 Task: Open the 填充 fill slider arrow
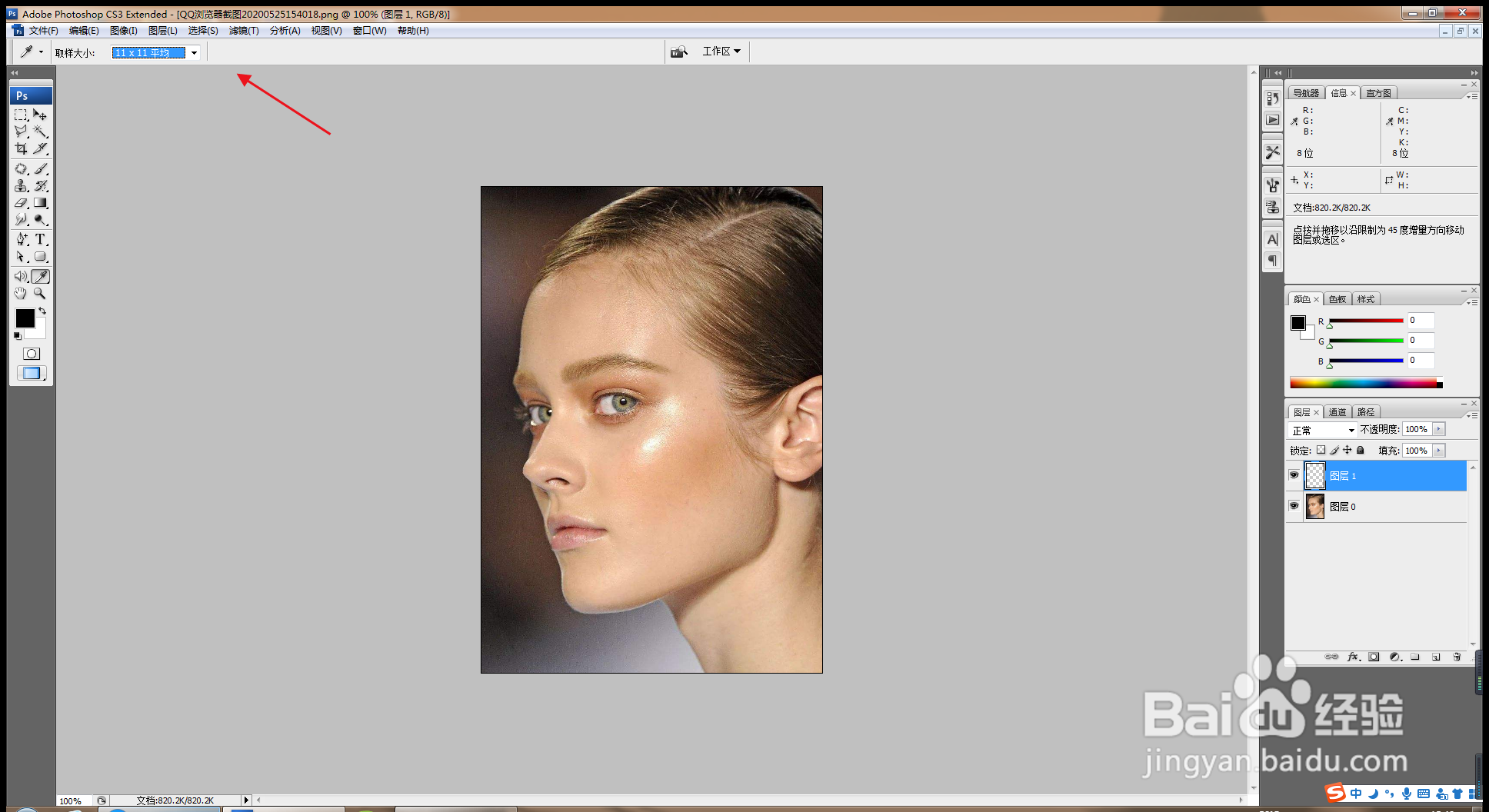click(x=1438, y=451)
